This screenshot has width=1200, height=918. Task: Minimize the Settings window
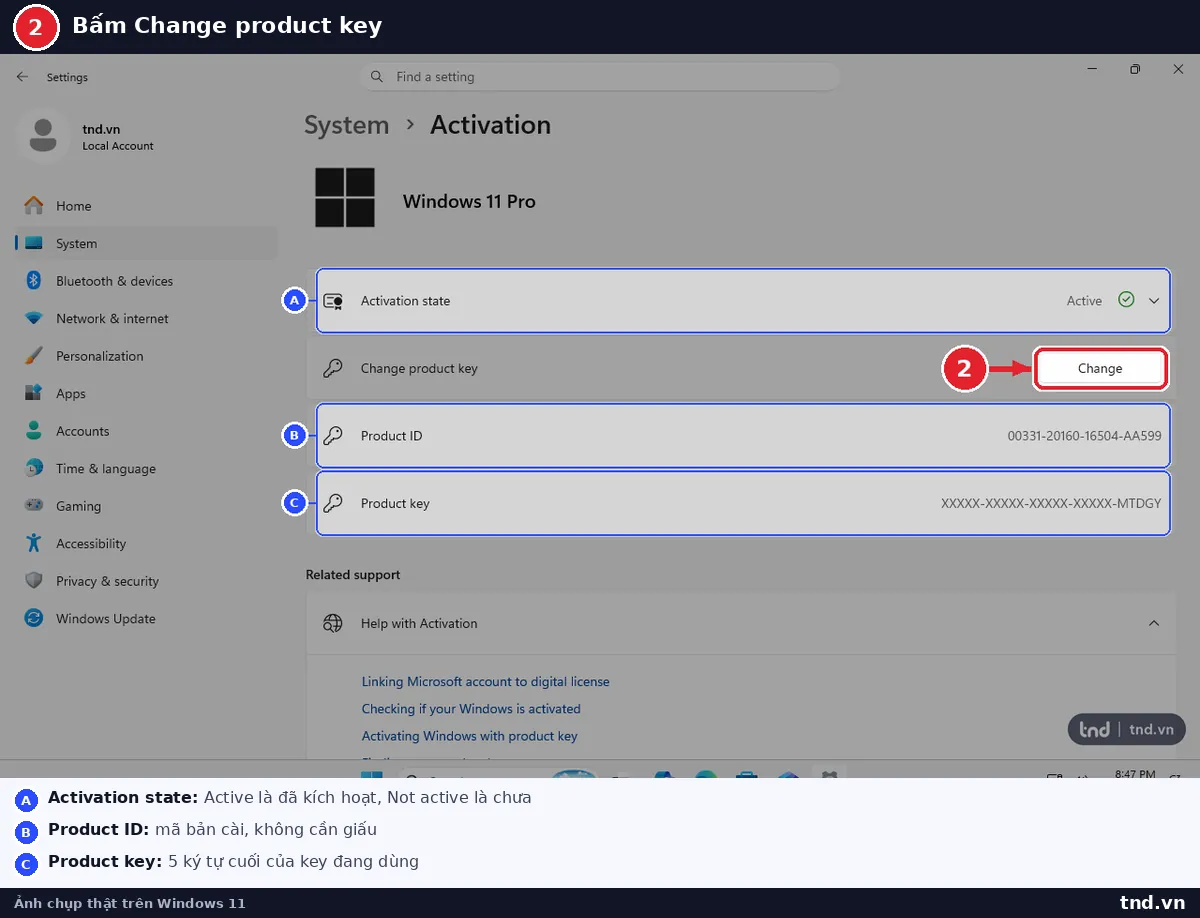tap(1092, 69)
